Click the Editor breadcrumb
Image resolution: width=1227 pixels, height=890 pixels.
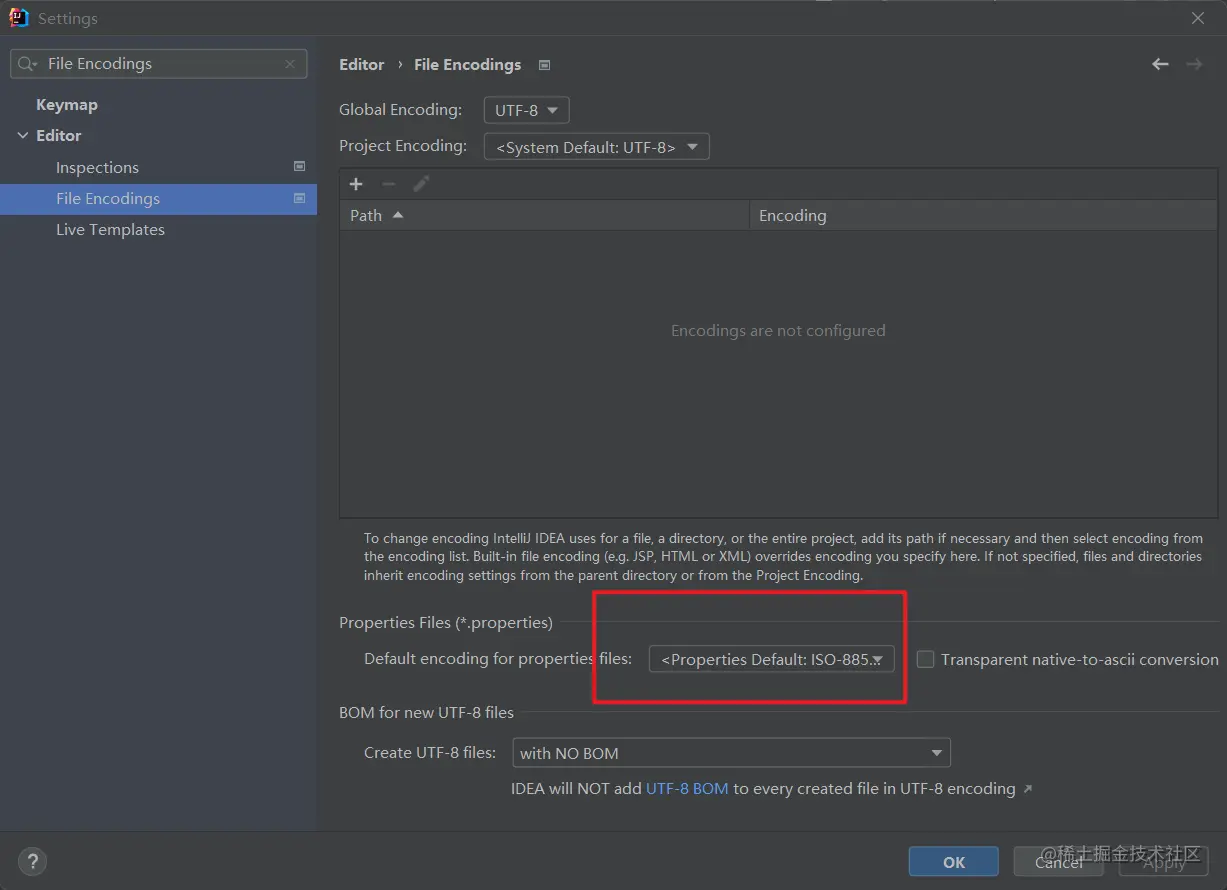tap(361, 64)
